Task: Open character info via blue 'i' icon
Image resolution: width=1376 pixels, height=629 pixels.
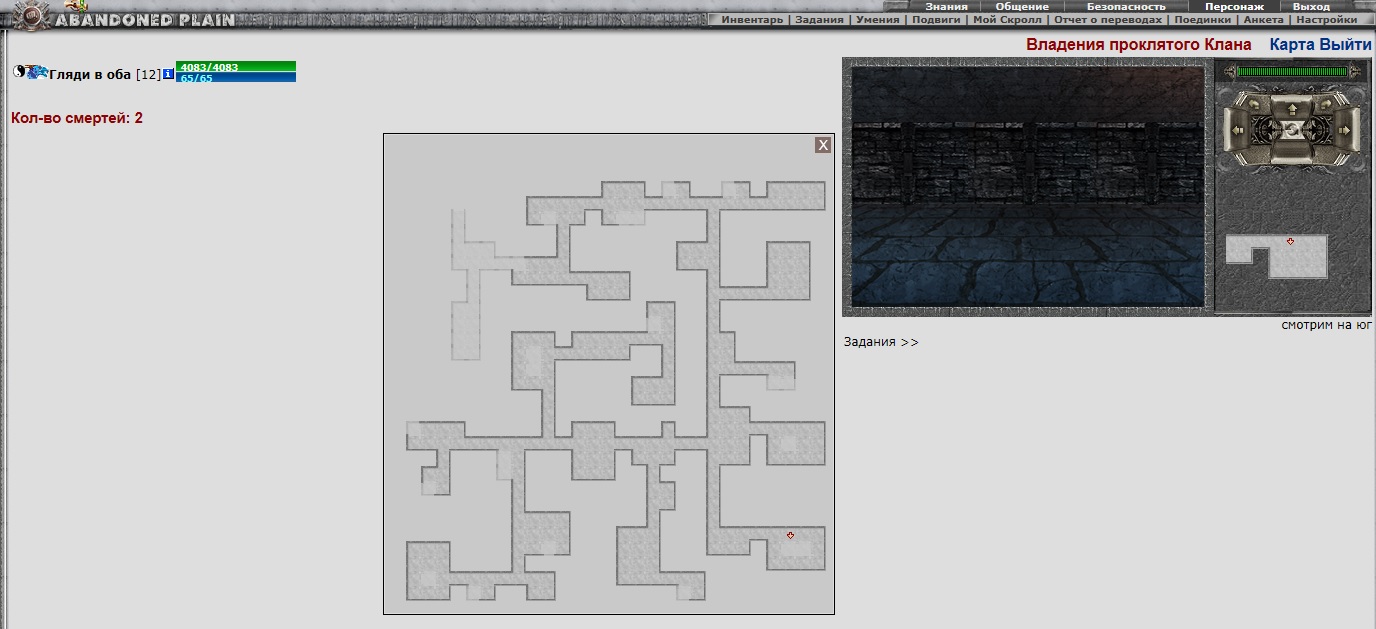Action: click(168, 74)
